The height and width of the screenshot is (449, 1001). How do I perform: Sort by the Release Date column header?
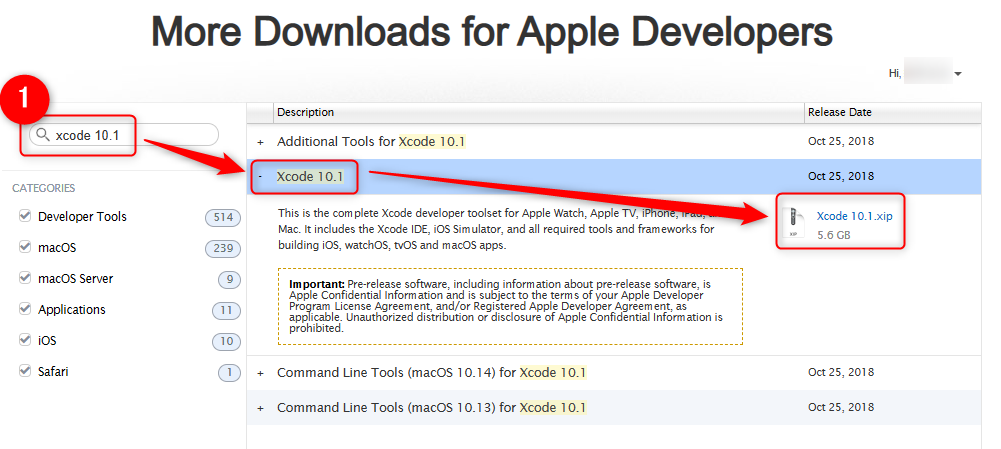892,112
